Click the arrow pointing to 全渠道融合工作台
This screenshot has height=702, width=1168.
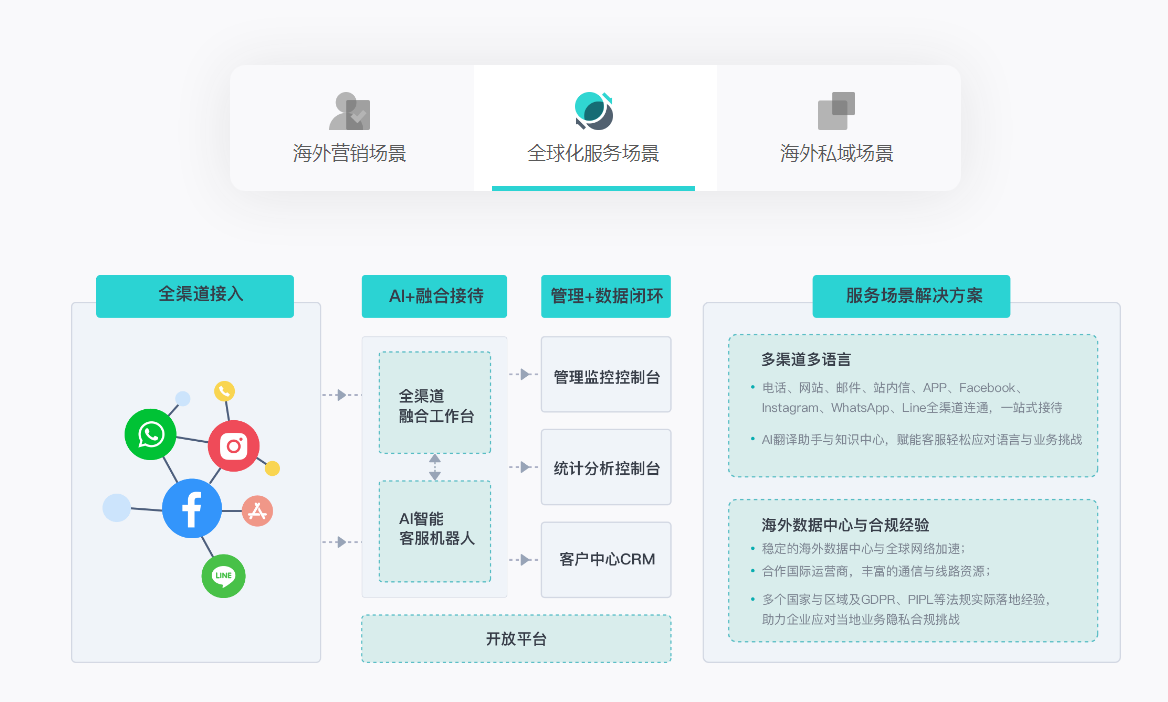pos(341,395)
